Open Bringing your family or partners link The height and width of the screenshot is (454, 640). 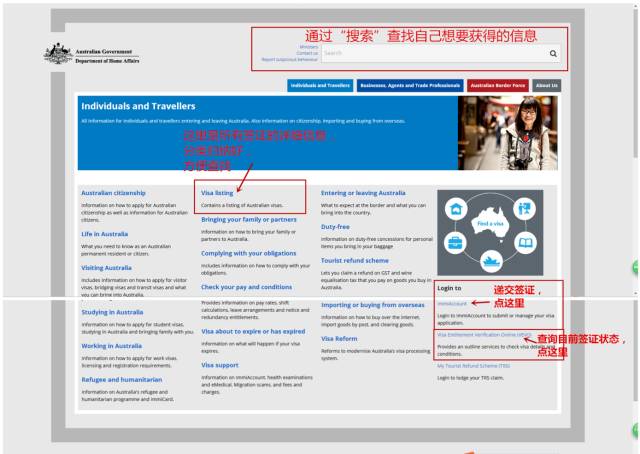click(249, 220)
